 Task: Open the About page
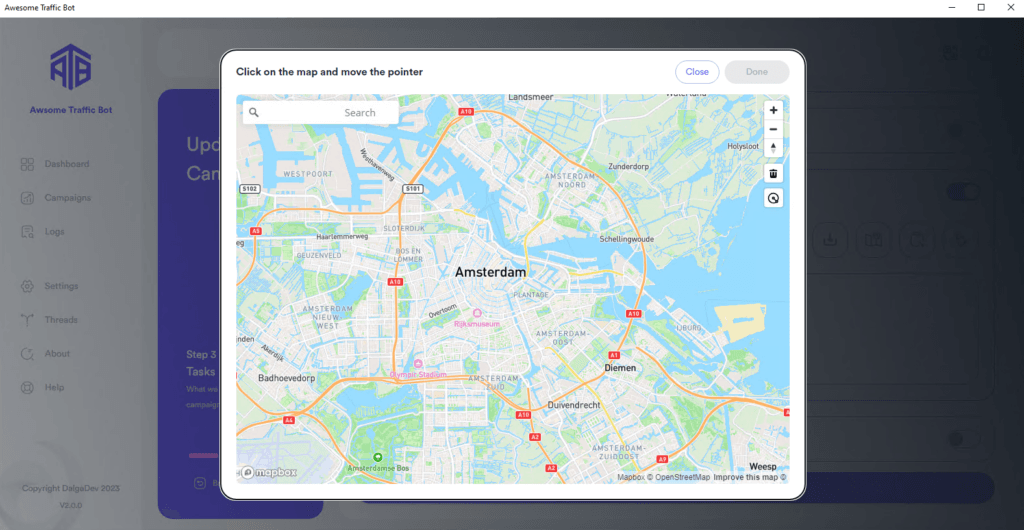click(57, 354)
